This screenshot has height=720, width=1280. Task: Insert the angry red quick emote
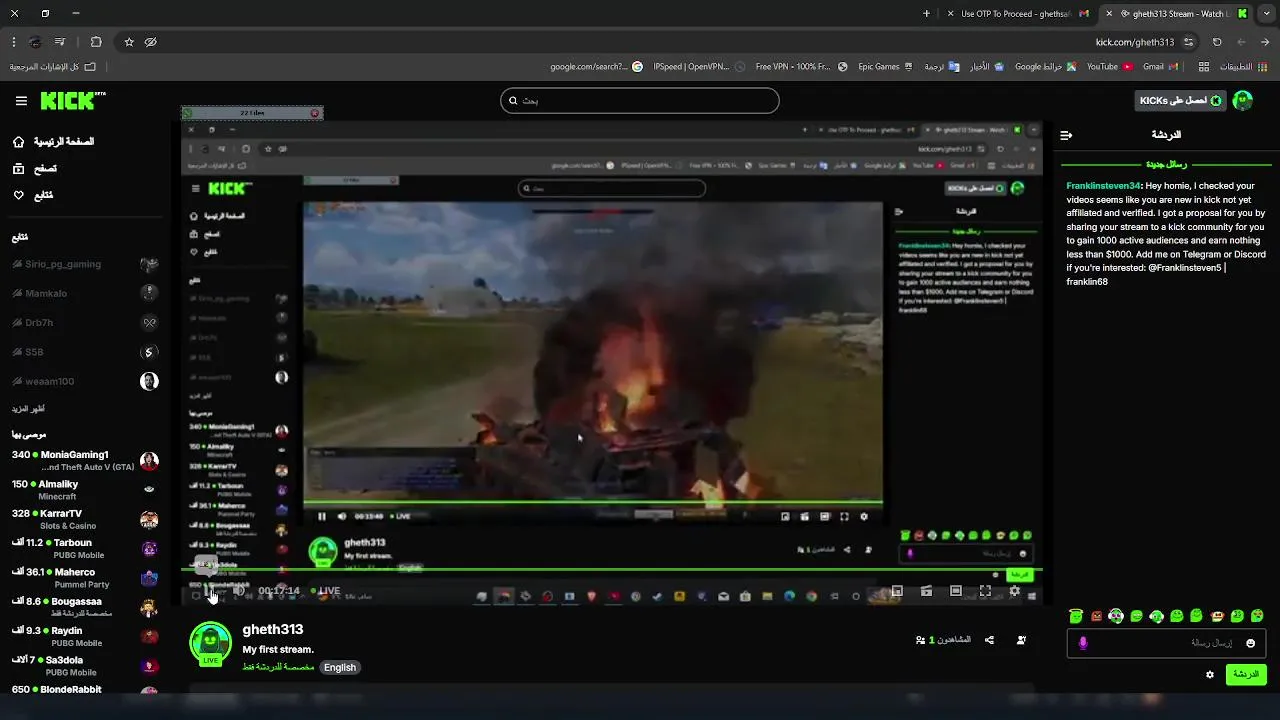(x=1096, y=616)
